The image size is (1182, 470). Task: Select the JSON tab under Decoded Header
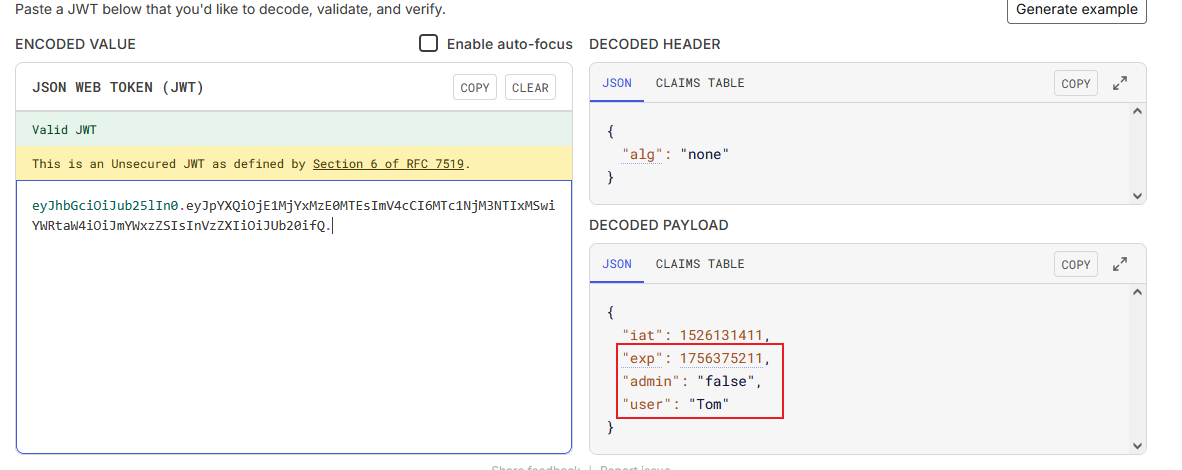click(617, 83)
